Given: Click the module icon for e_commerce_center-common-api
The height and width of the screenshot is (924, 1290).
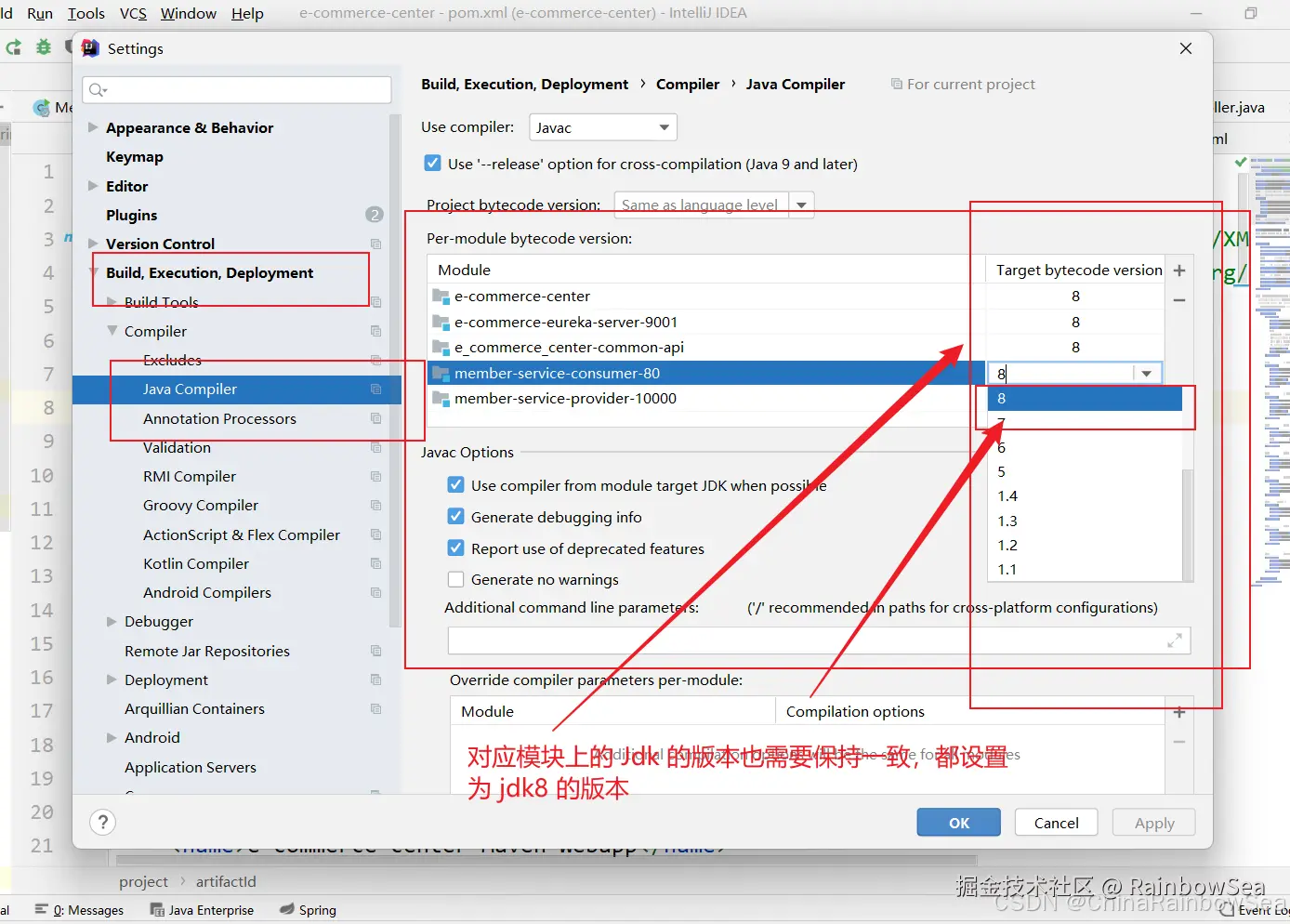Looking at the screenshot, I should 441,348.
